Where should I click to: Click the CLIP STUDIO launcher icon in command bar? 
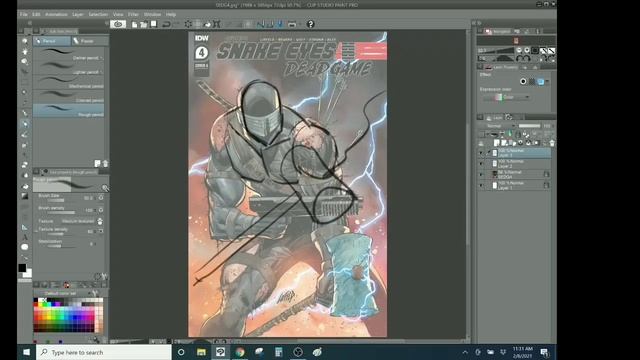click(x=118, y=24)
